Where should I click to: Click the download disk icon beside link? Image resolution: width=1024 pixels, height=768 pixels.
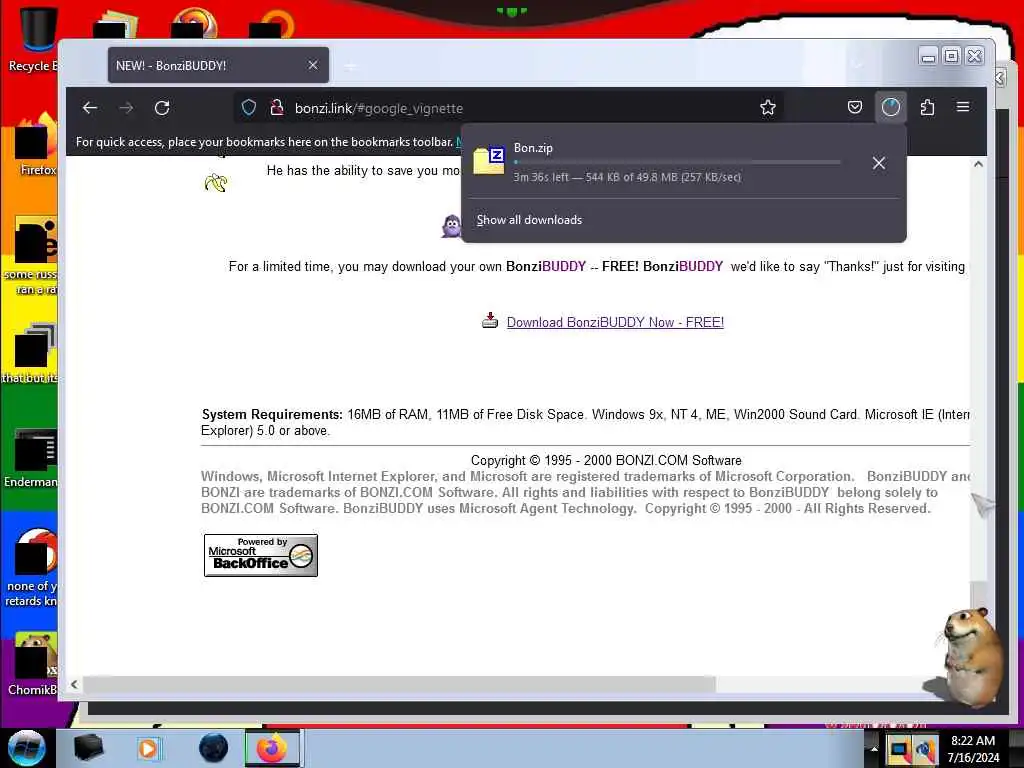tap(490, 321)
